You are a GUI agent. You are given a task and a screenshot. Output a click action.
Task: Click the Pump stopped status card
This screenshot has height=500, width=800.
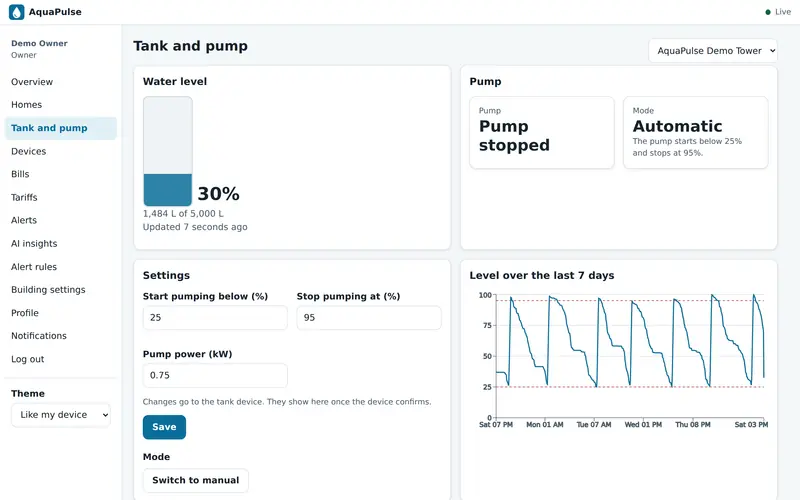click(542, 133)
